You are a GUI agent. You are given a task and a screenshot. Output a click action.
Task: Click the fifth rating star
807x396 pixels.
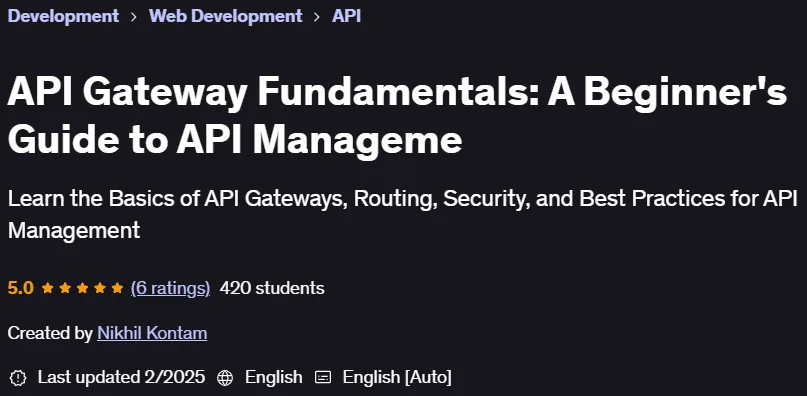coord(117,288)
